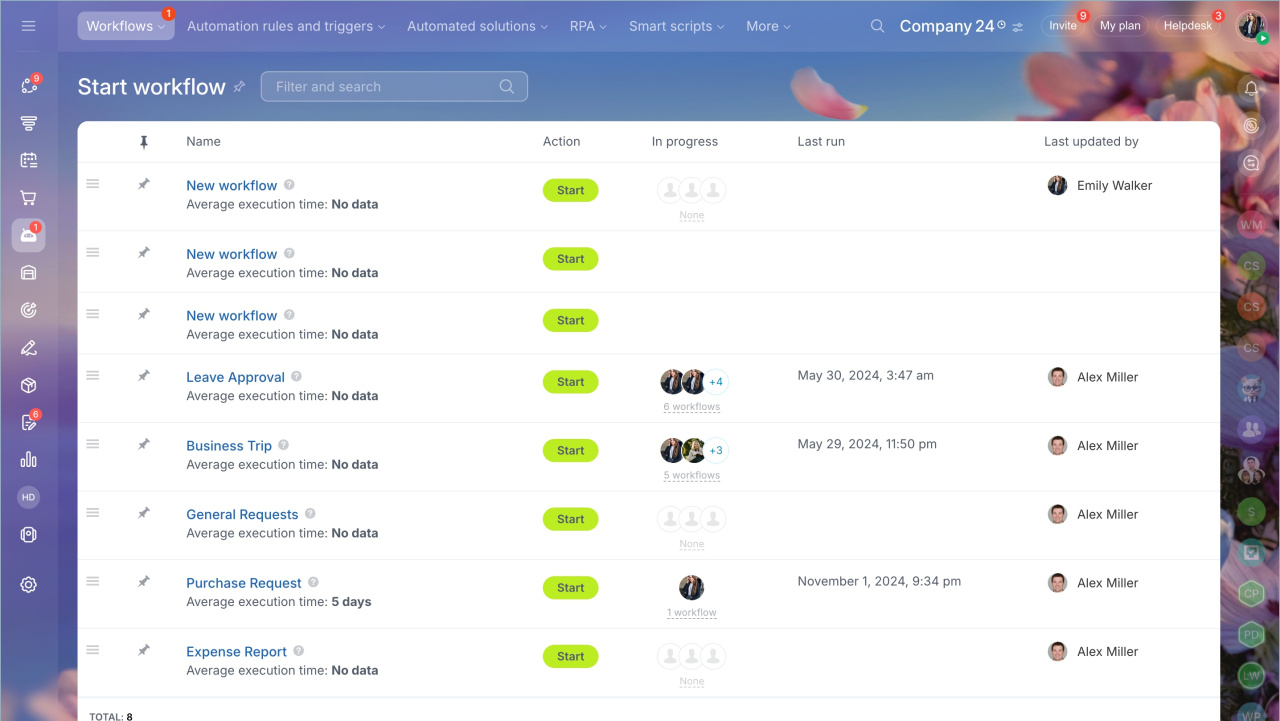Click the magnifier inside Filter and search

[x=507, y=86]
